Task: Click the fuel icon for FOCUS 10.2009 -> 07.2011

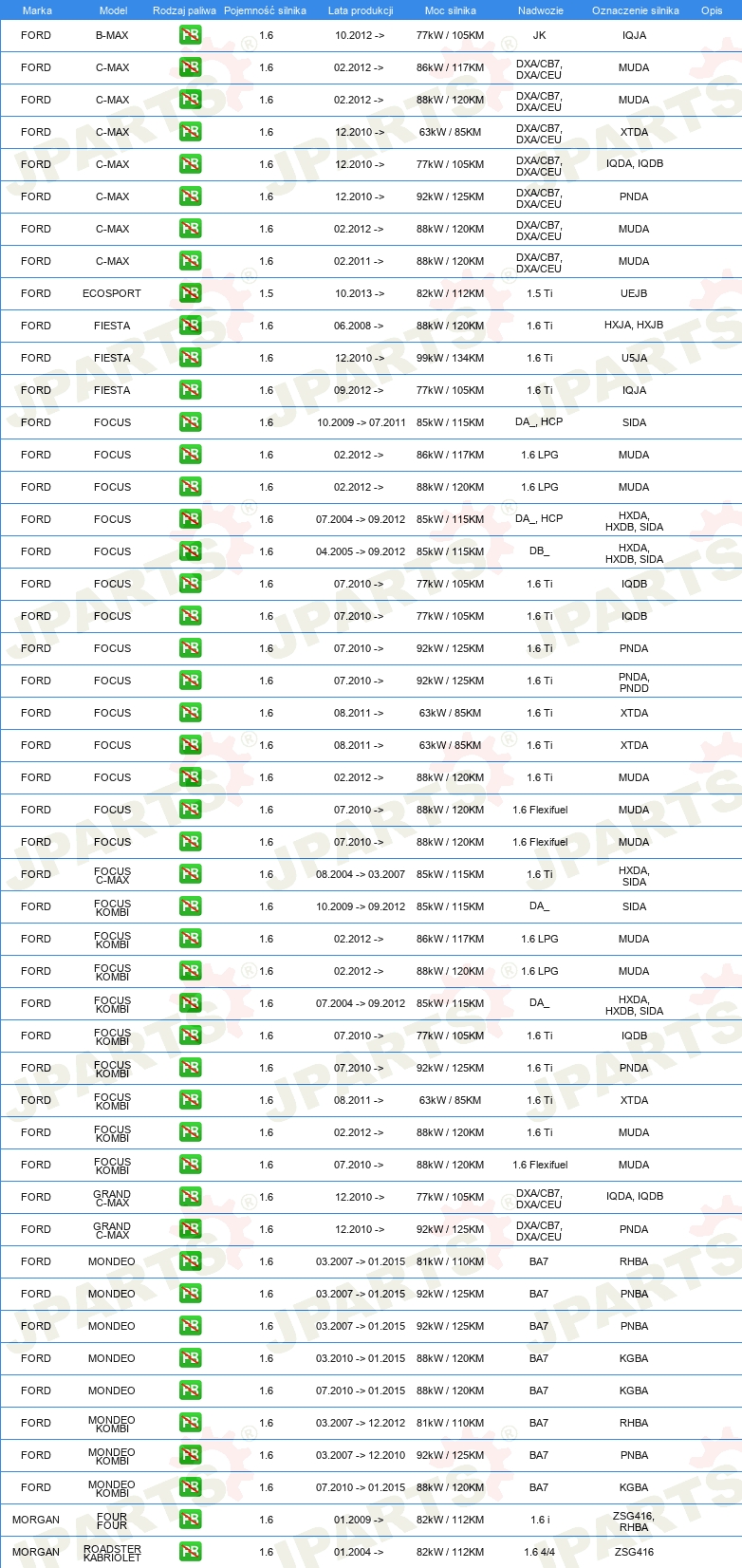Action: pos(190,423)
